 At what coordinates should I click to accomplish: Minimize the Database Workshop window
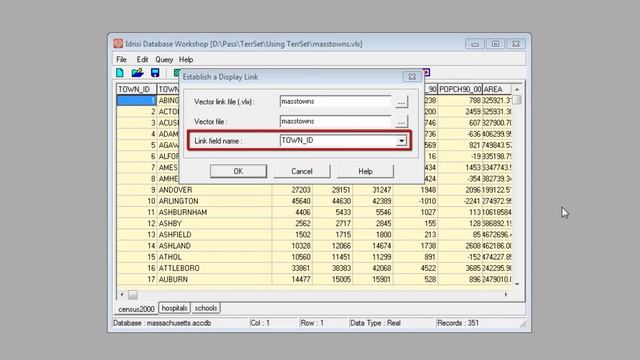(x=475, y=44)
